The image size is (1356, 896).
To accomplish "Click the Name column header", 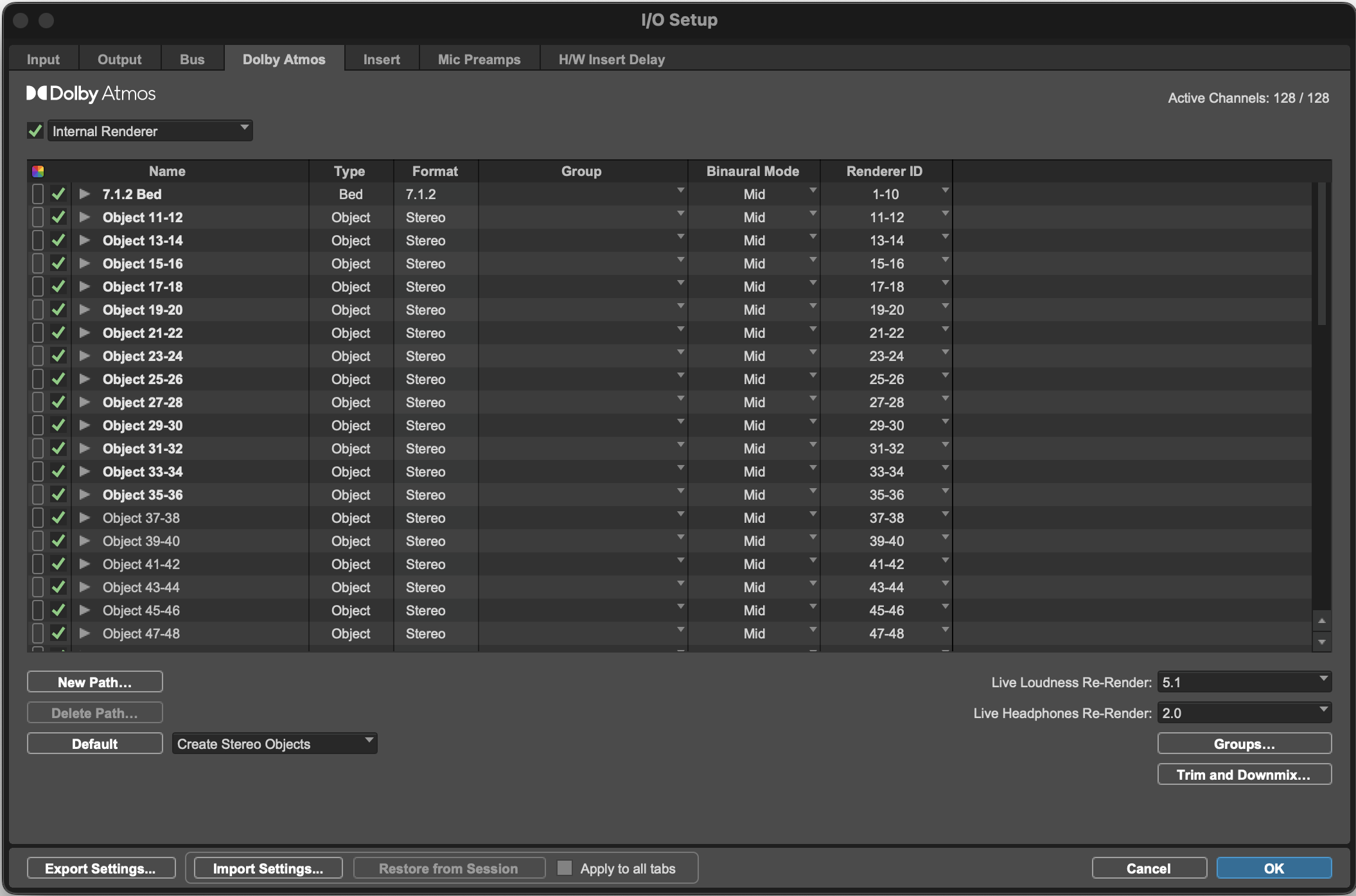I will tap(167, 171).
